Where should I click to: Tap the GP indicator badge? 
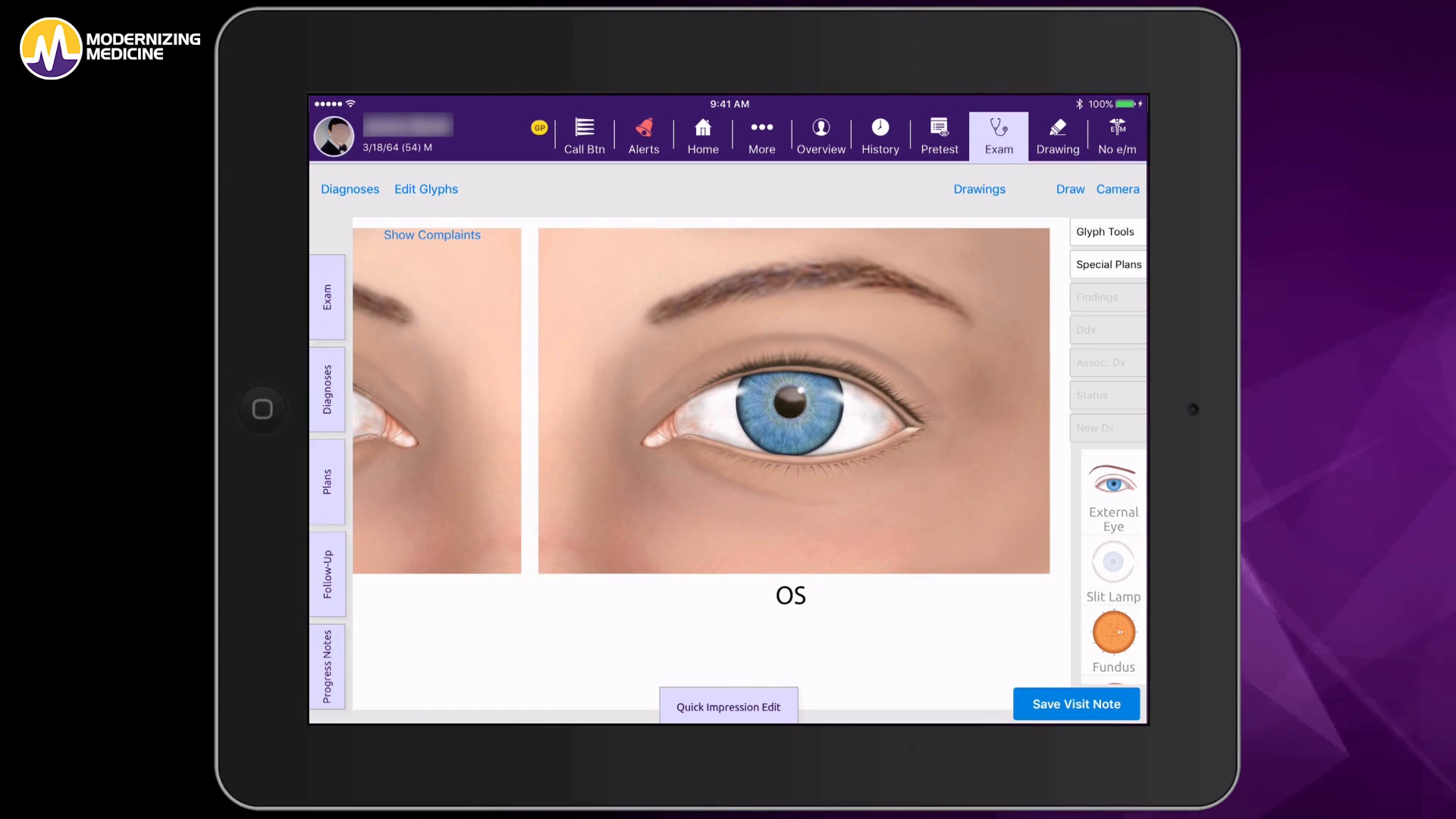[539, 127]
